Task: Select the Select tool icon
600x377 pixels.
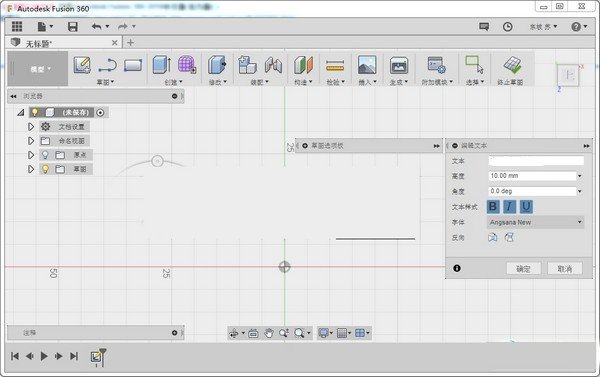Action: [474, 64]
